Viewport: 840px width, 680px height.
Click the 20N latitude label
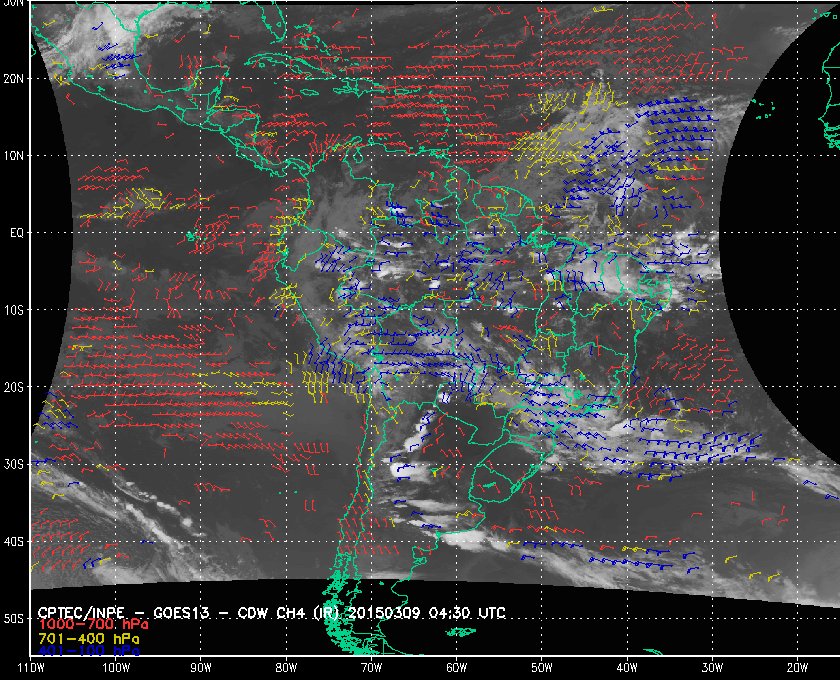pyautogui.click(x=13, y=79)
